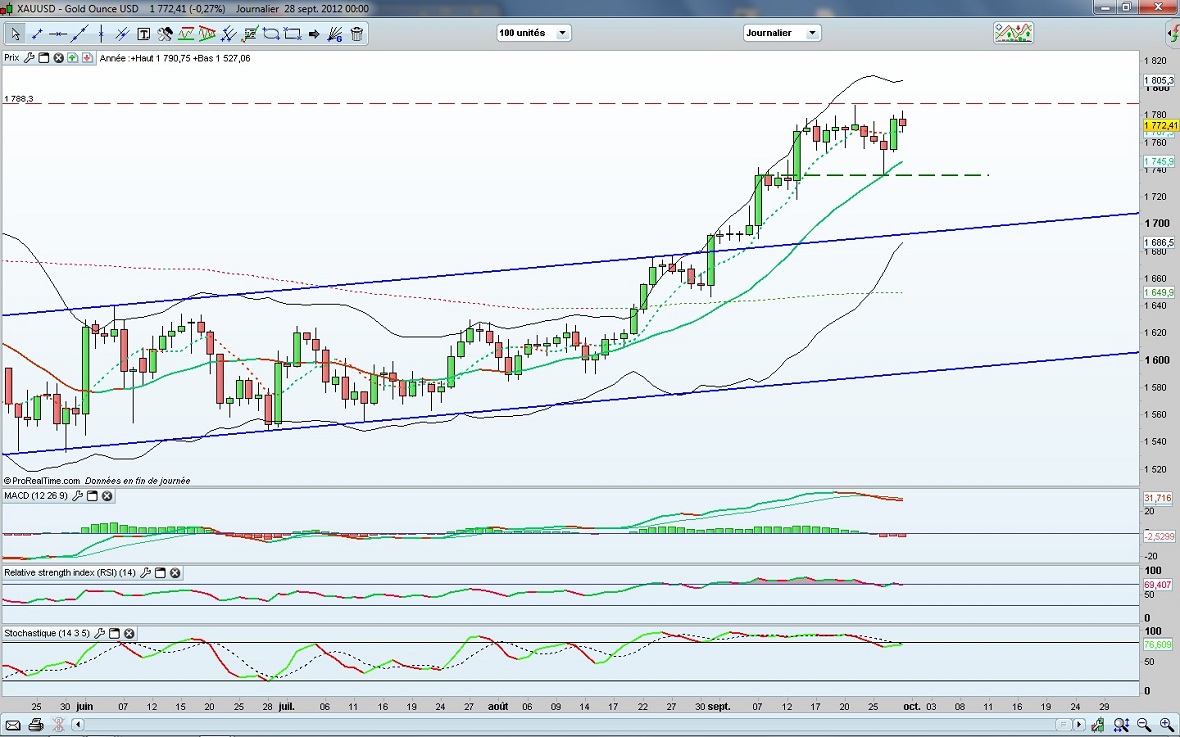The image size is (1180, 737).
Task: Click the trash icon to delete objects
Action: coord(356,34)
